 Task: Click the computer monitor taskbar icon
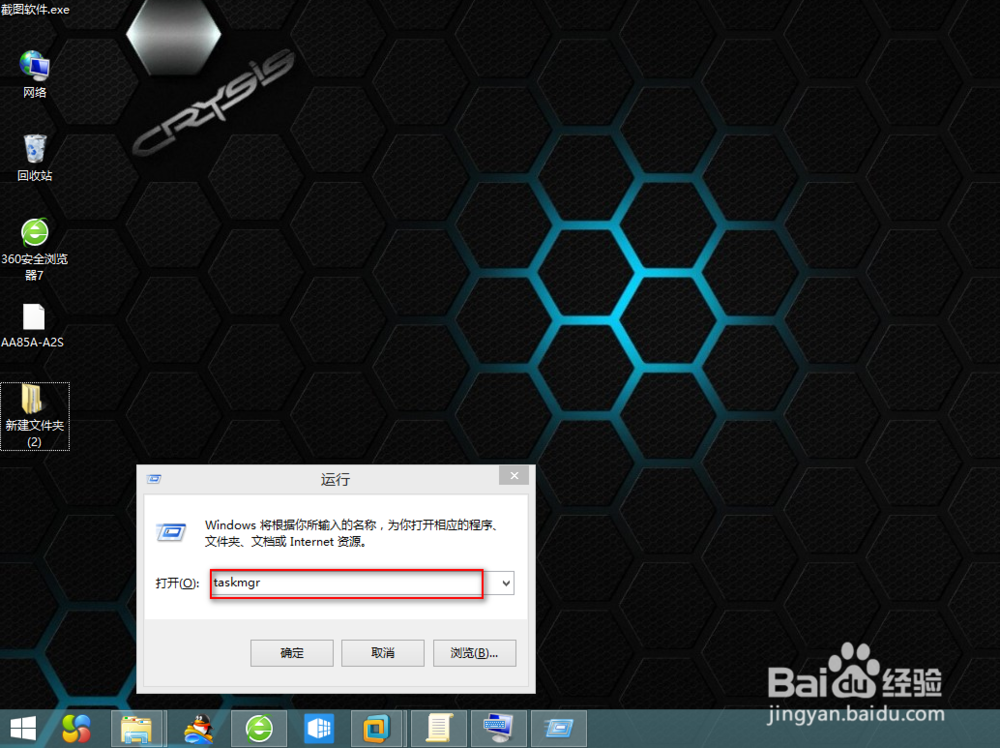[x=499, y=728]
